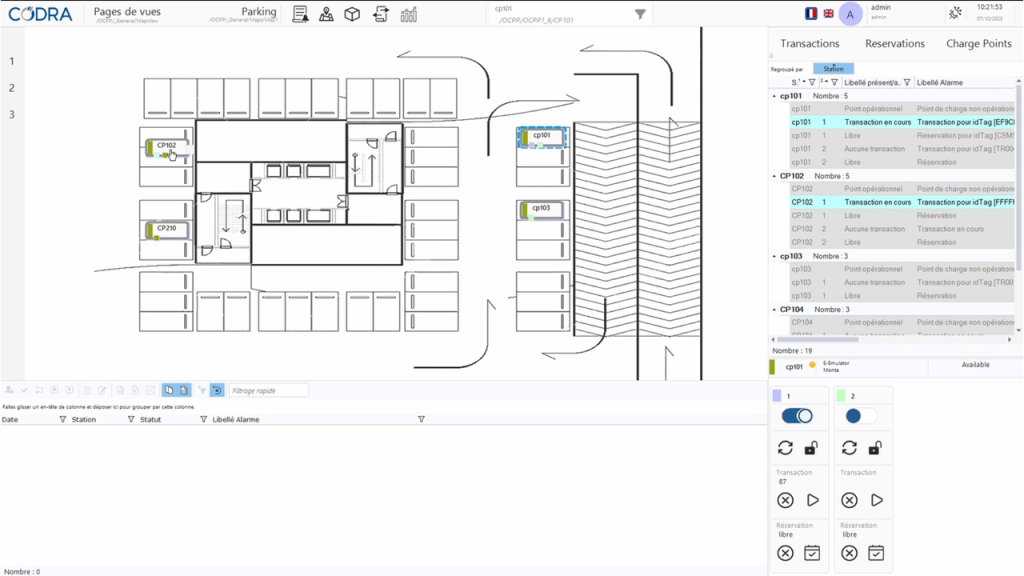The width and height of the screenshot is (1024, 576).
Task: Toggle on the connector 2 switch
Action: 860,416
